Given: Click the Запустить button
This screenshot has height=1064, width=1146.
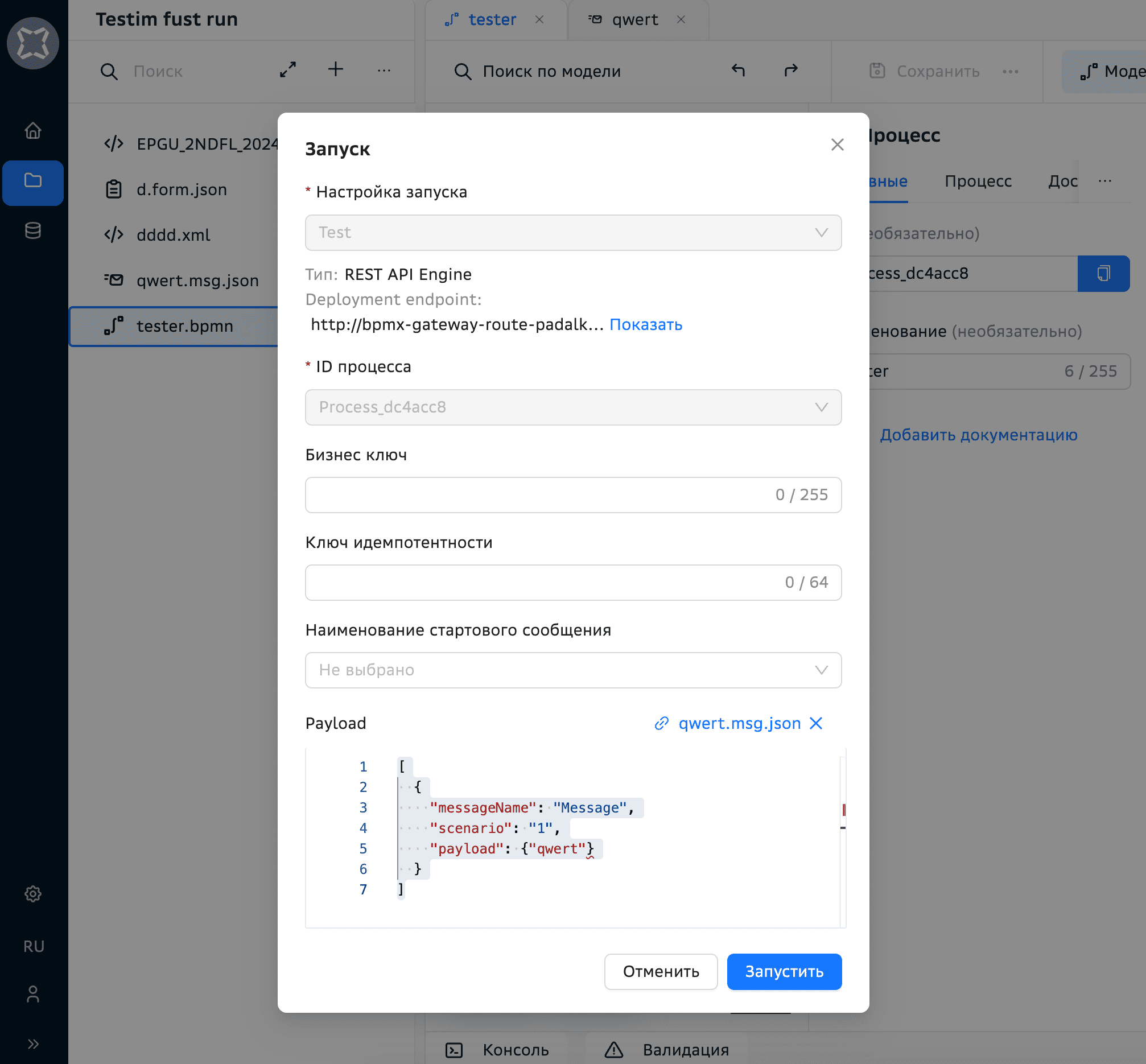Looking at the screenshot, I should (784, 971).
